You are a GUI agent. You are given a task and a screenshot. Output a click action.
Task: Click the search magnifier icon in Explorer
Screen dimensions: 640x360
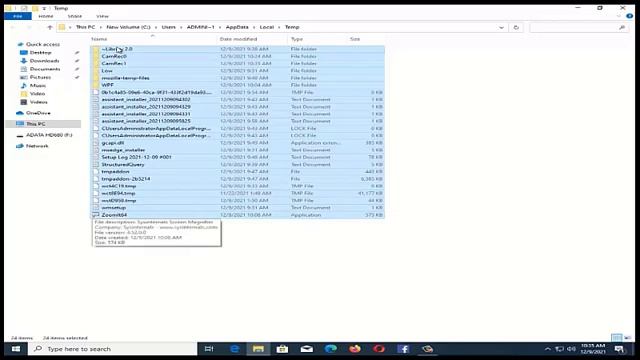coord(622,27)
